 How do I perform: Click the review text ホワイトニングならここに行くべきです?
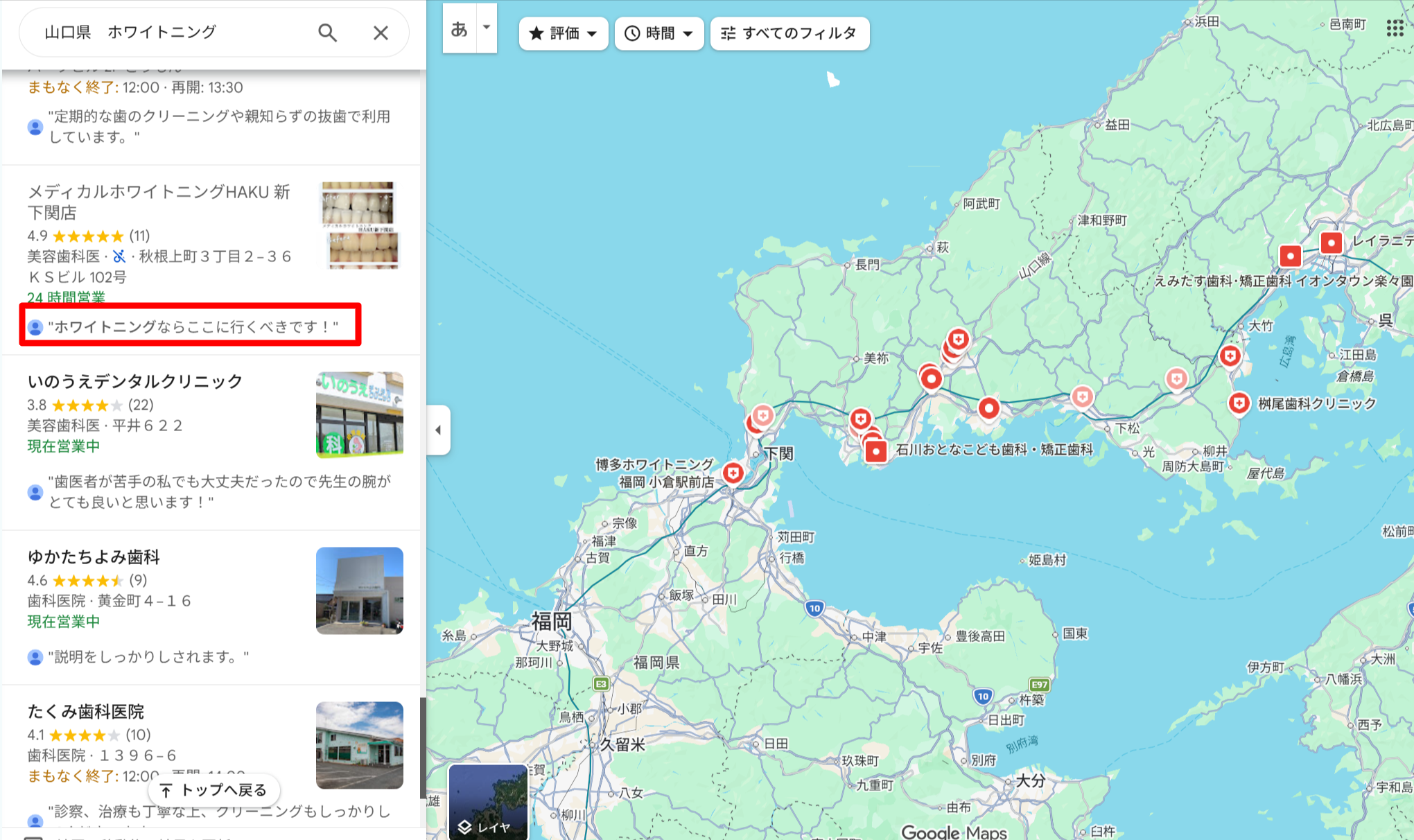[x=193, y=326]
